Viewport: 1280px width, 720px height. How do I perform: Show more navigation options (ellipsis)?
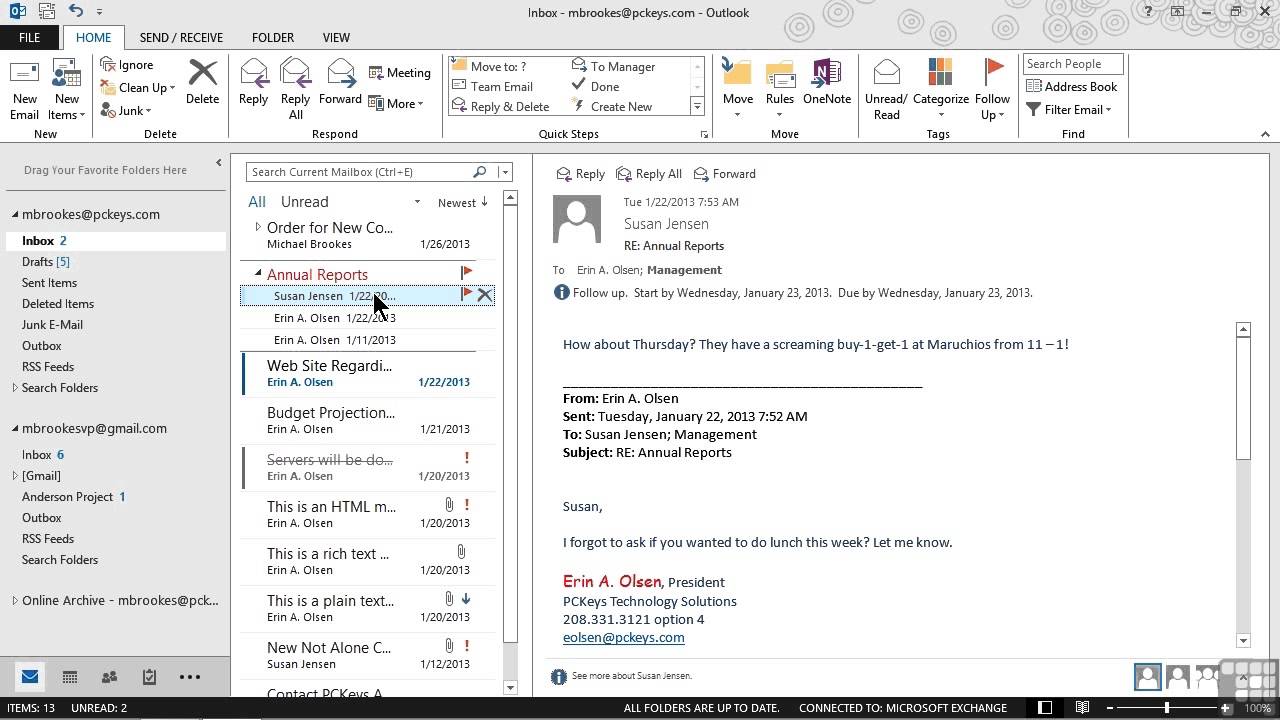pos(190,677)
